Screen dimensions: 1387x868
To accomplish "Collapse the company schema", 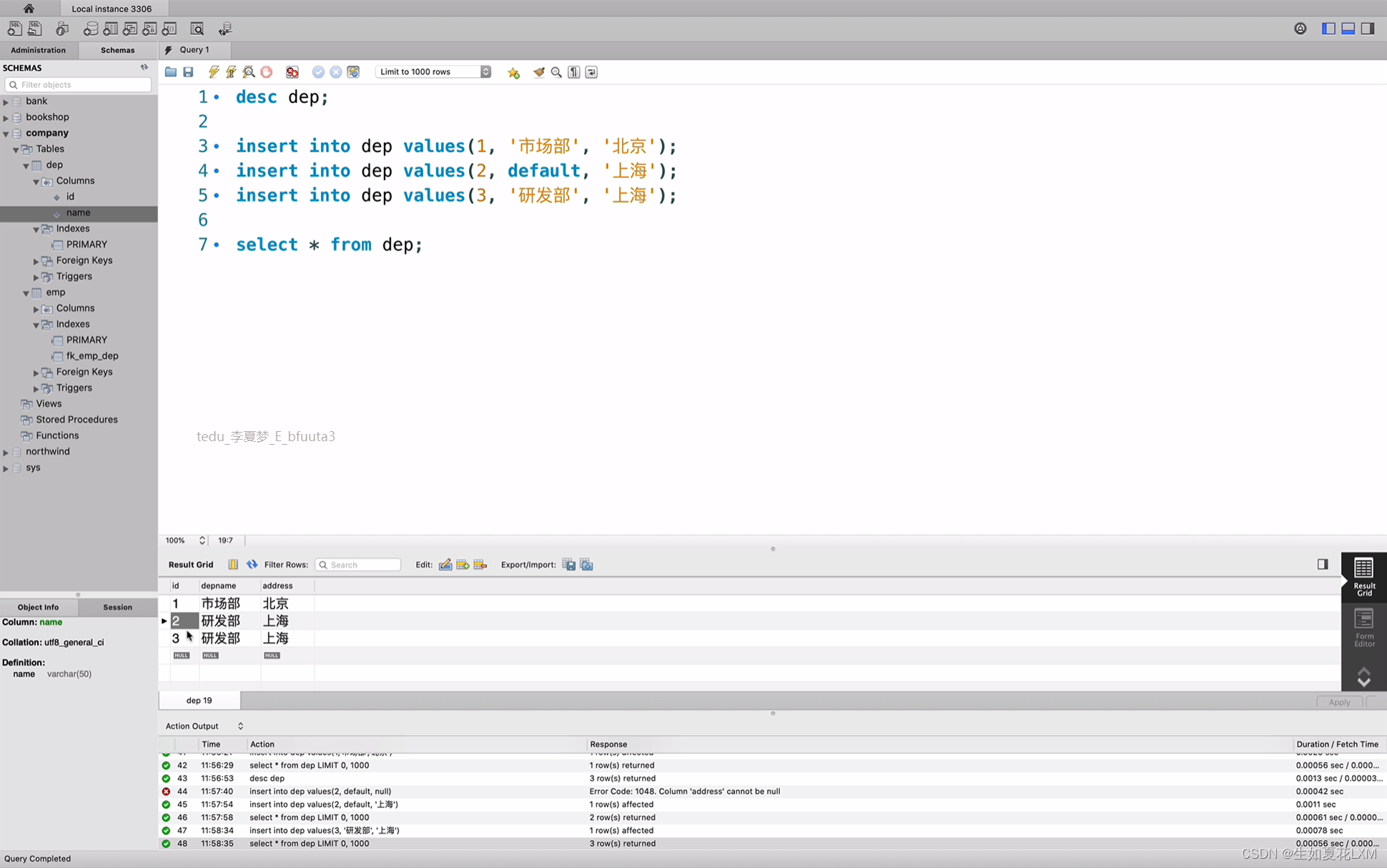I will tap(6, 134).
